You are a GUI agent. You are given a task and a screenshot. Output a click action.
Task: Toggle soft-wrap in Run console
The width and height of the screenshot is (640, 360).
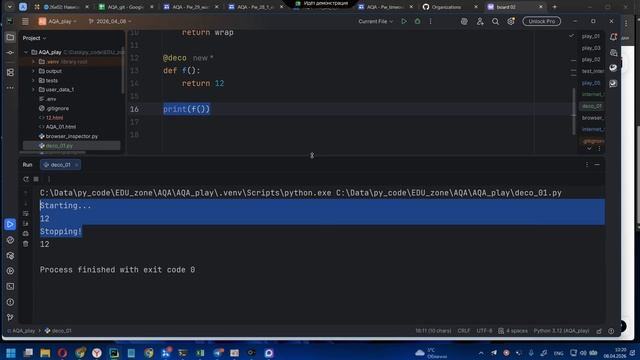(x=26, y=213)
